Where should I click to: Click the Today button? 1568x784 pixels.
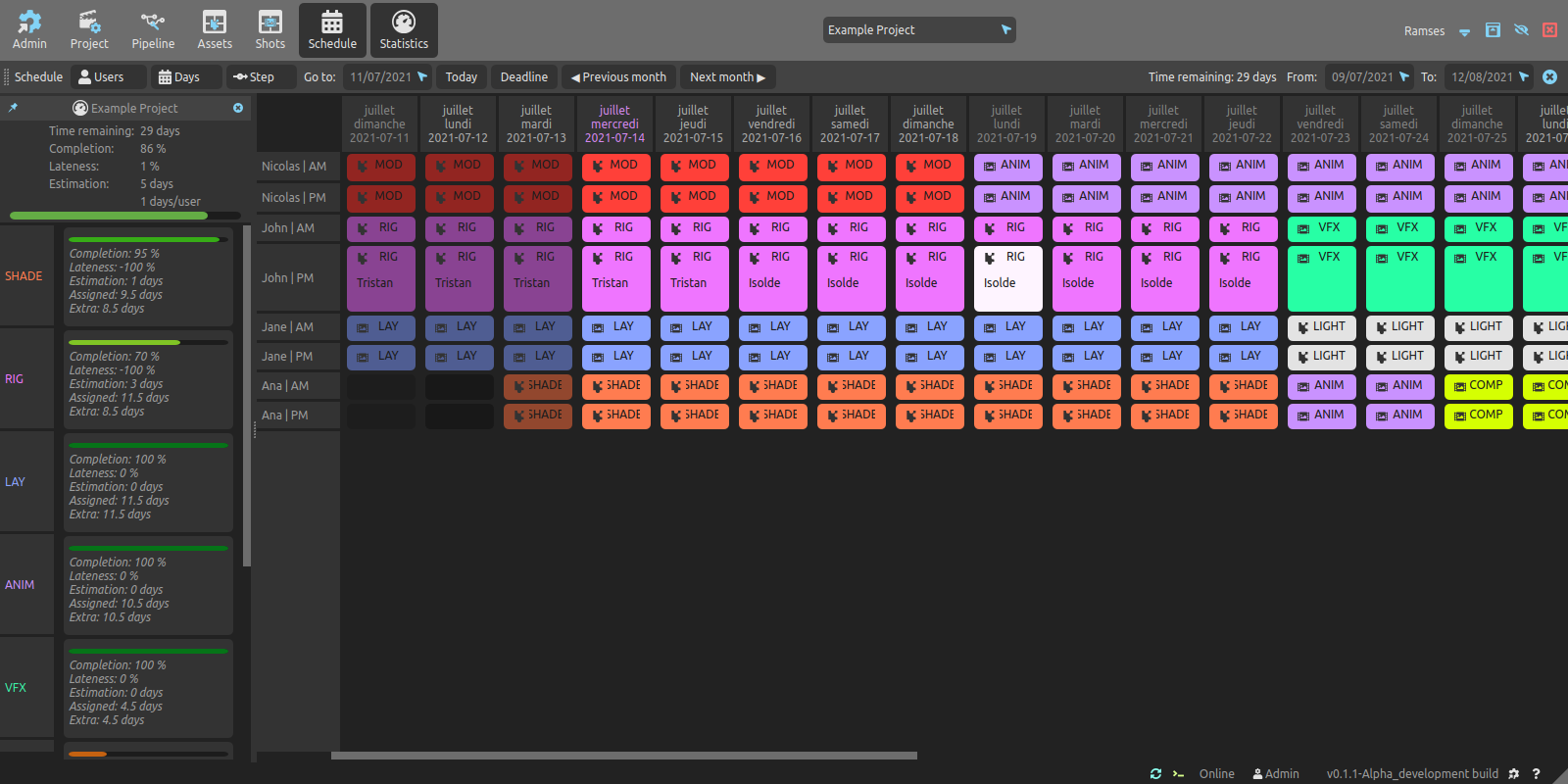[x=461, y=77]
